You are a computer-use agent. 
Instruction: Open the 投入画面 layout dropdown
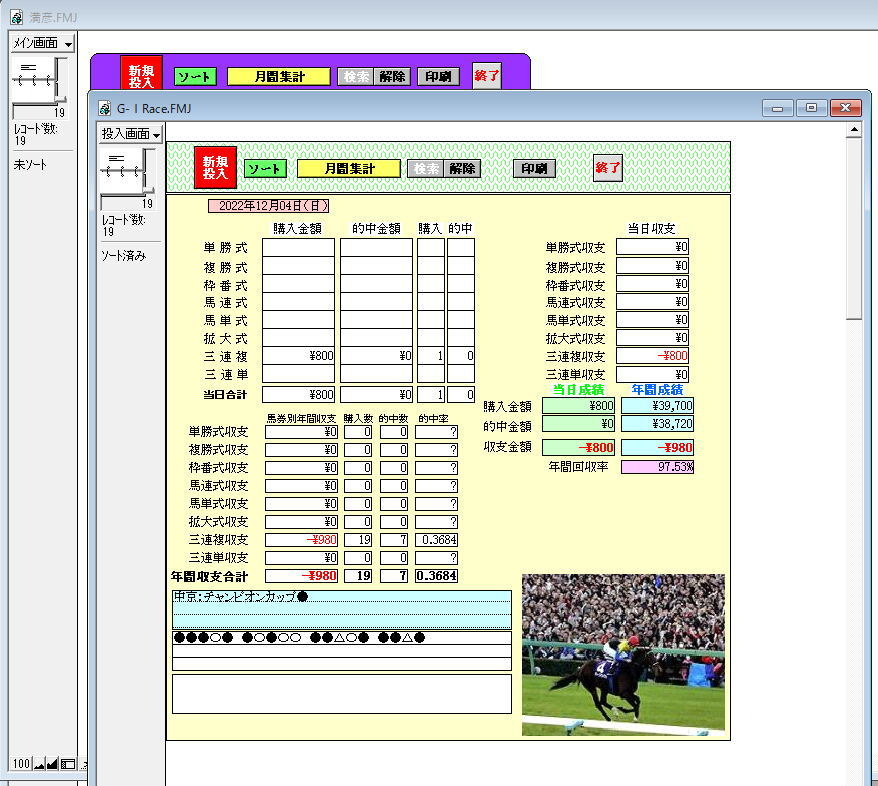click(131, 134)
